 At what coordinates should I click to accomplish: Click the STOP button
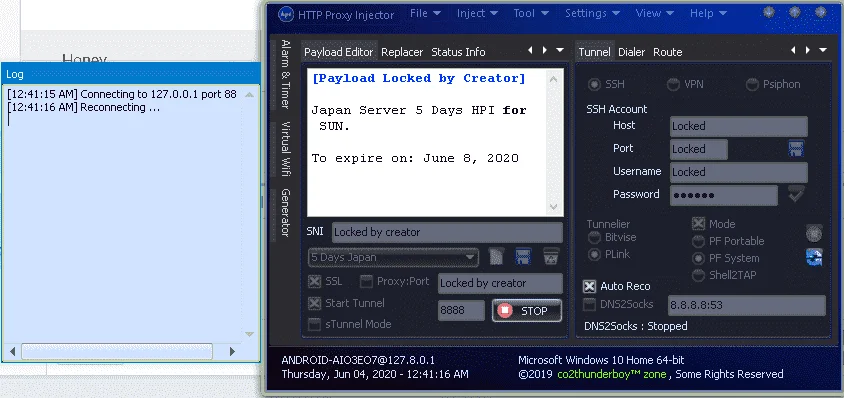[x=527, y=311]
